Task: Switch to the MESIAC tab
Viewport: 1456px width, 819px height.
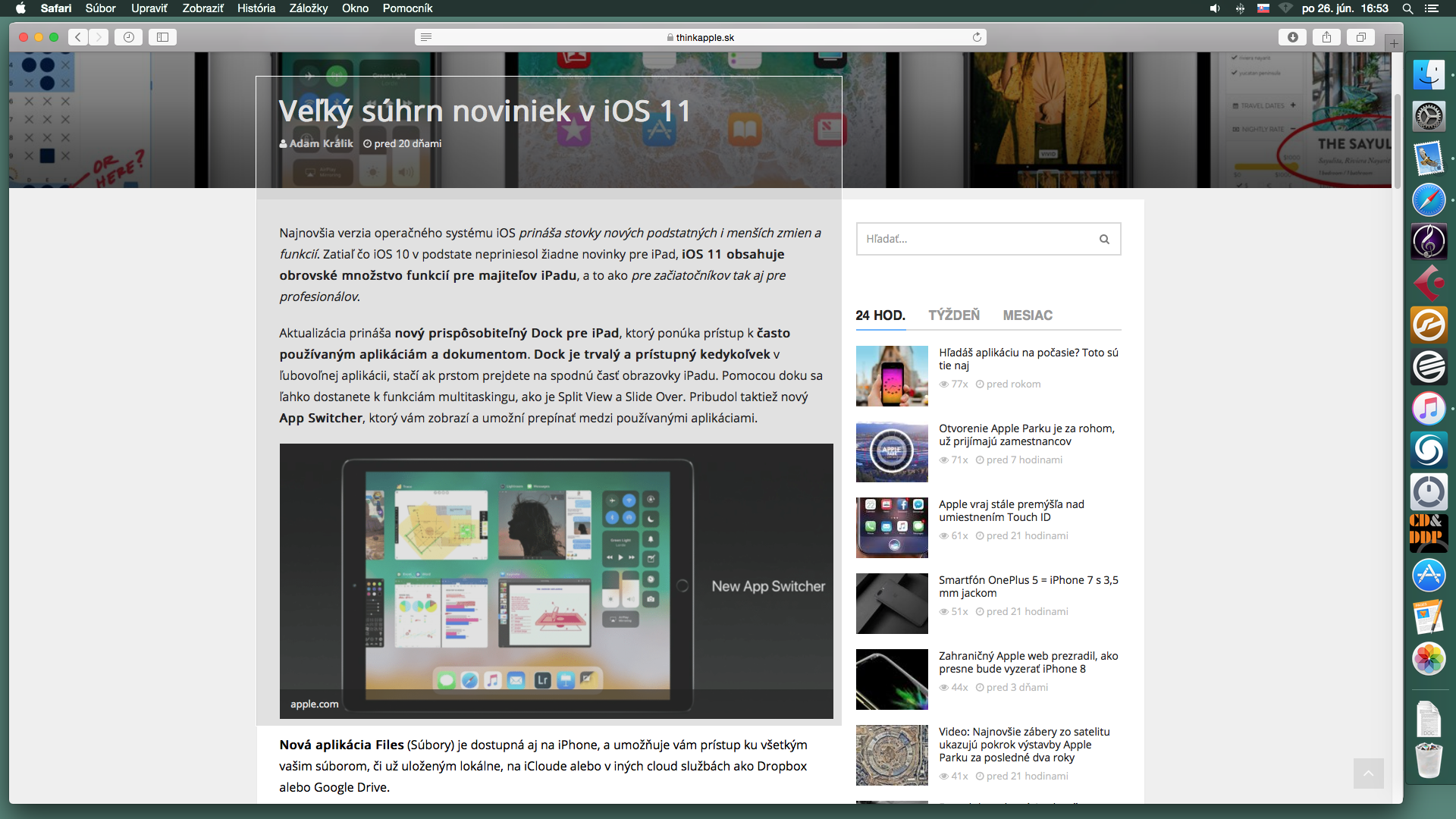Action: click(x=1028, y=315)
